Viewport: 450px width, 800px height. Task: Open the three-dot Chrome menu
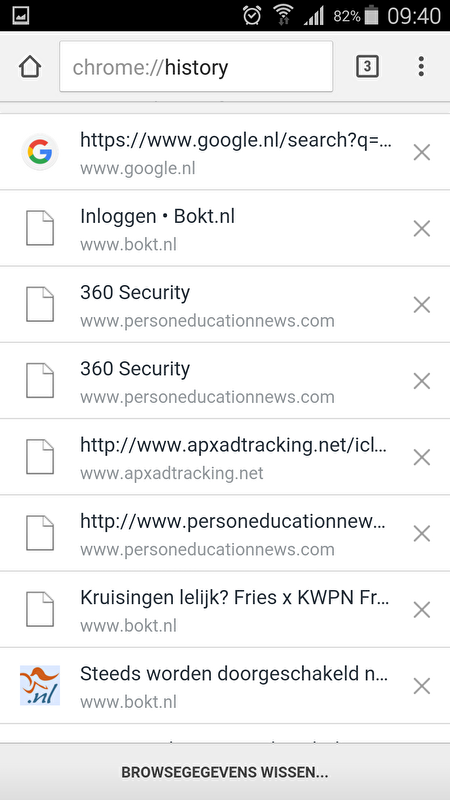(x=421, y=67)
